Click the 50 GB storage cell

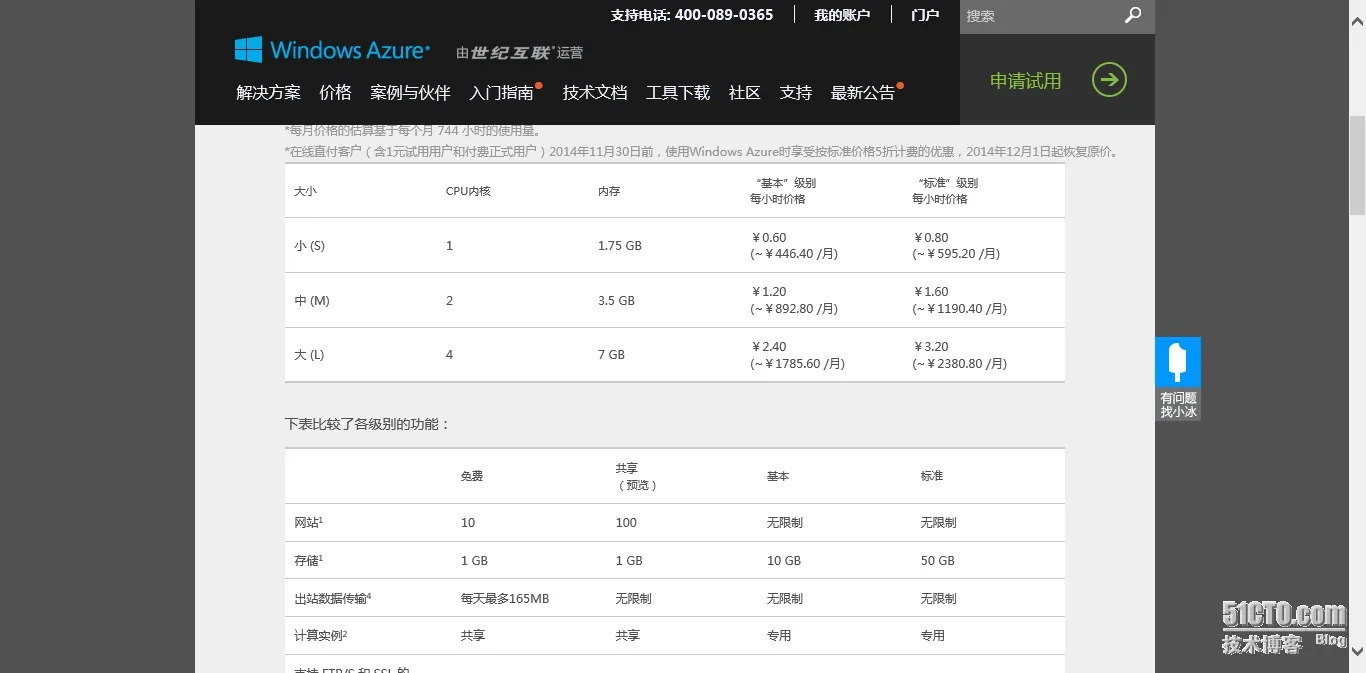pyautogui.click(x=938, y=560)
